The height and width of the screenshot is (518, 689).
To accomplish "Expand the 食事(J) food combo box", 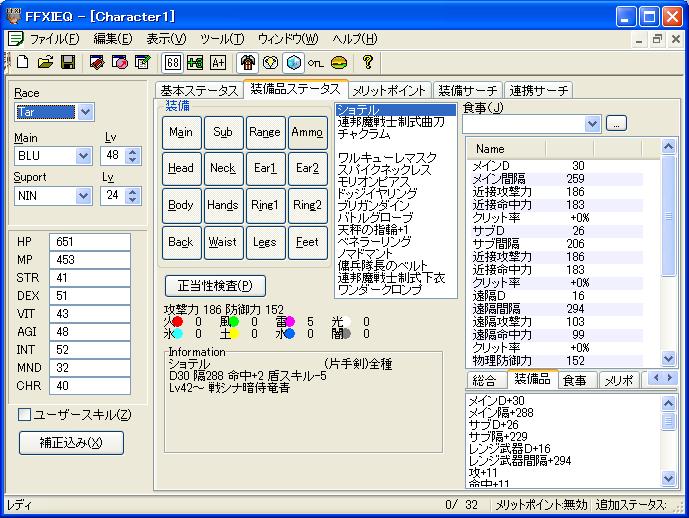I will (592, 124).
